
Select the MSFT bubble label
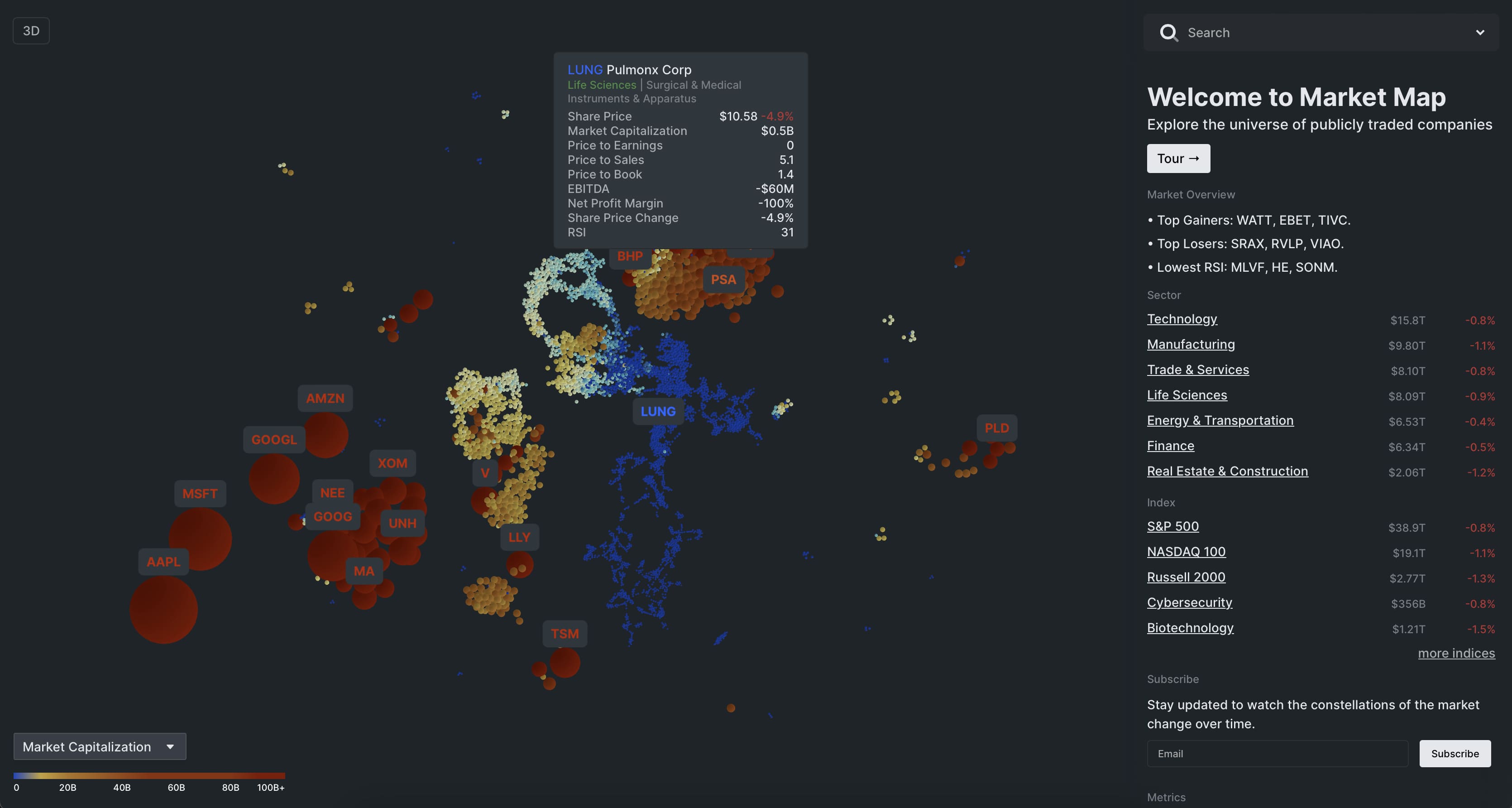pos(200,494)
